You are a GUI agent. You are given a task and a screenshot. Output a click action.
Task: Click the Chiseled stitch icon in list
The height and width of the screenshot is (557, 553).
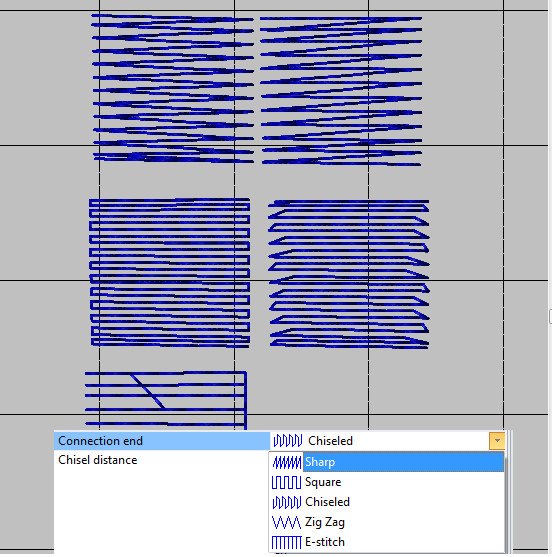pyautogui.click(x=286, y=502)
